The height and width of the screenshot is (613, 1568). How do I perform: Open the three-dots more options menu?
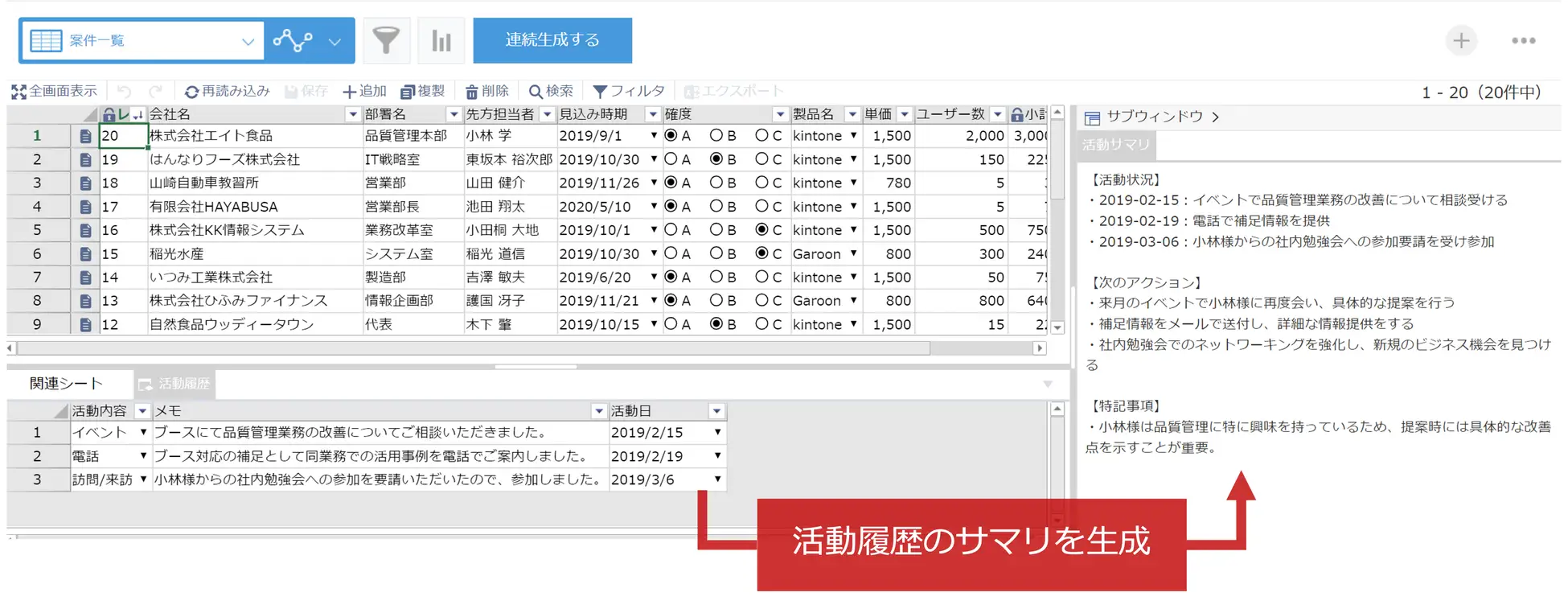[x=1523, y=40]
